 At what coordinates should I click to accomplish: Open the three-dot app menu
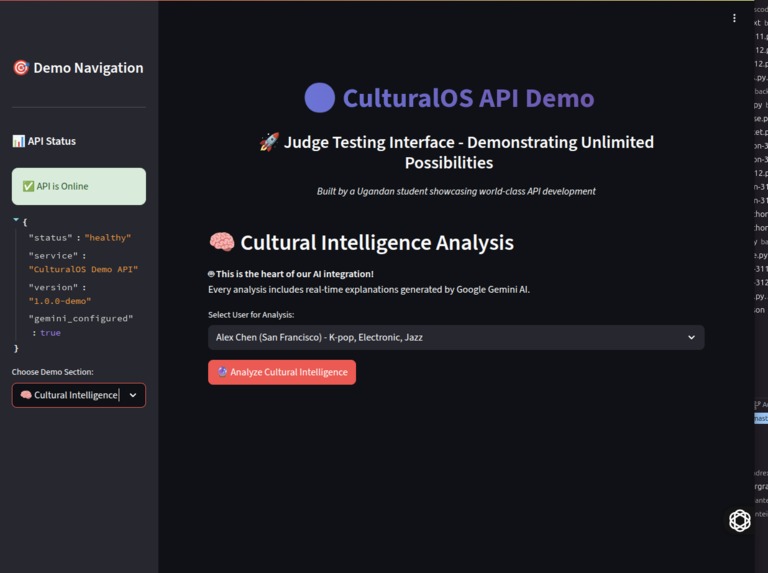pos(734,18)
